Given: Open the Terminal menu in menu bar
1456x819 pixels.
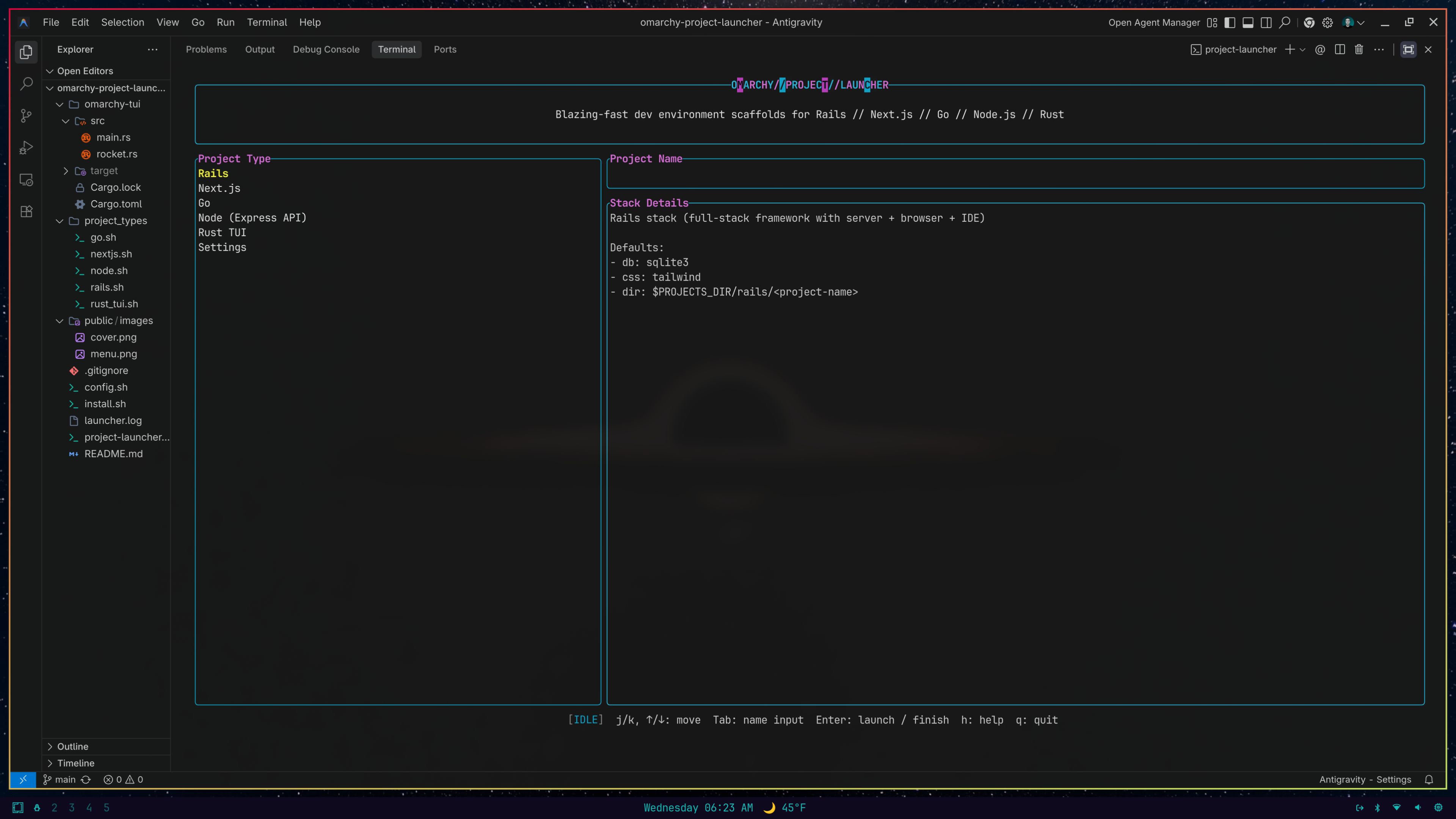Looking at the screenshot, I should pos(267,23).
